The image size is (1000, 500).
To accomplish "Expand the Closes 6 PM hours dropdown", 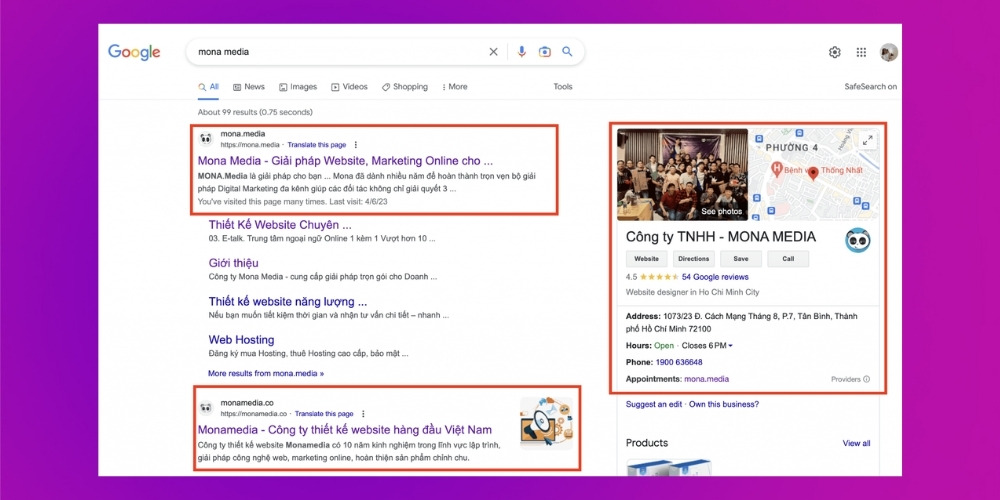I will [x=708, y=346].
